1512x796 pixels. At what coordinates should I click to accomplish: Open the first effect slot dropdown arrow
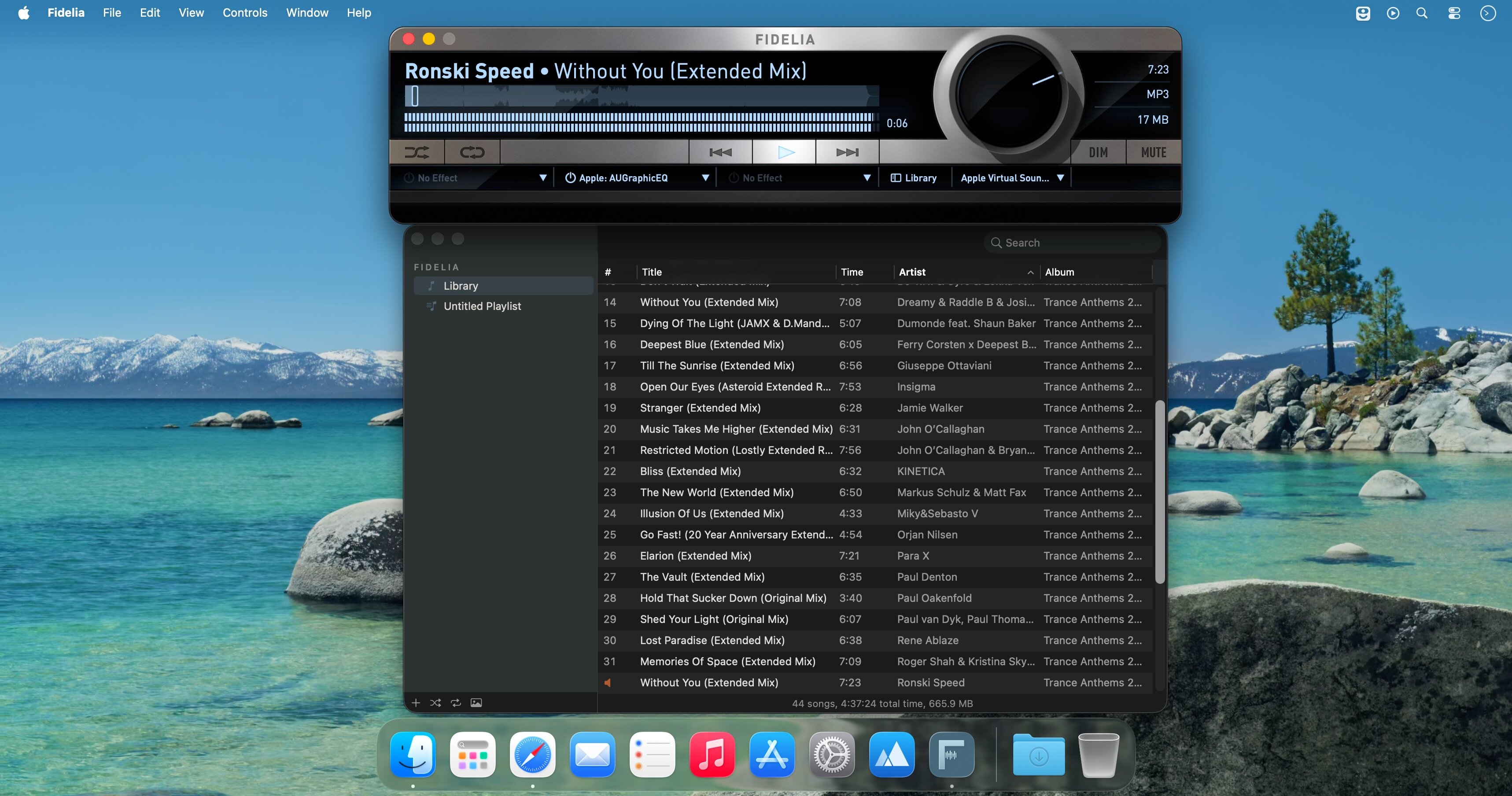pos(543,178)
